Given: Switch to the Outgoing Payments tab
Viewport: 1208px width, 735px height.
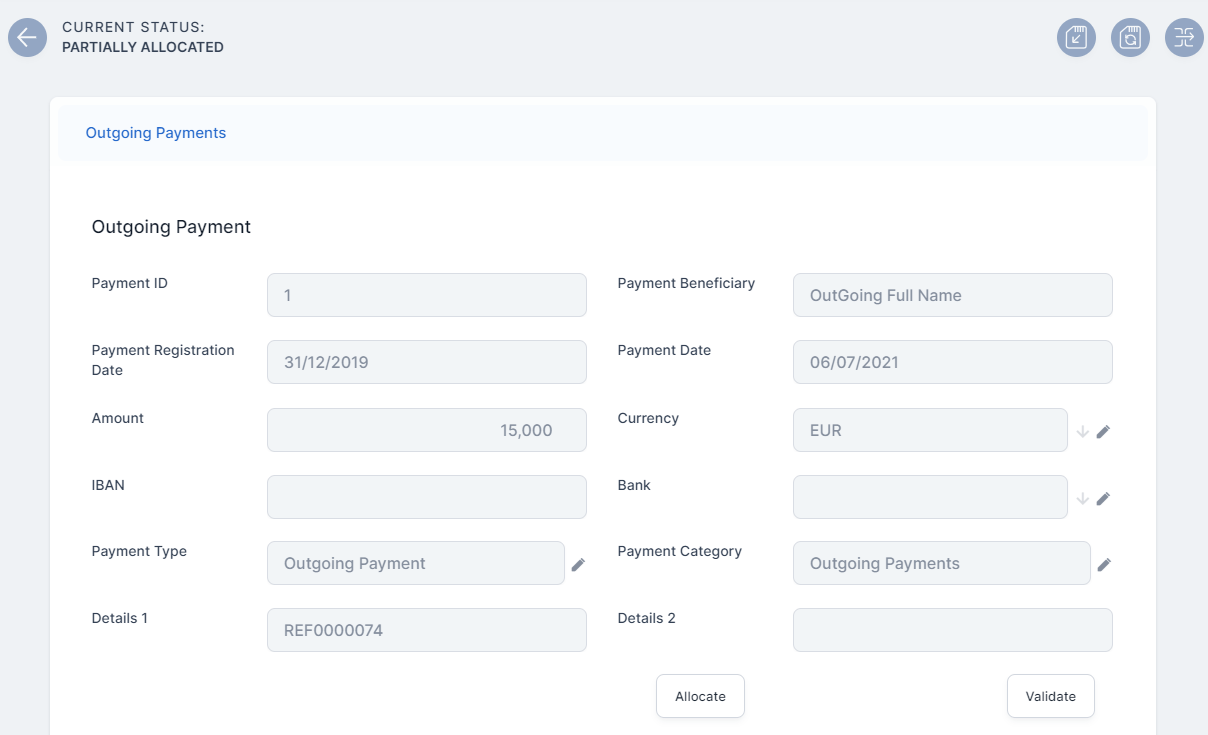Looking at the screenshot, I should [156, 133].
